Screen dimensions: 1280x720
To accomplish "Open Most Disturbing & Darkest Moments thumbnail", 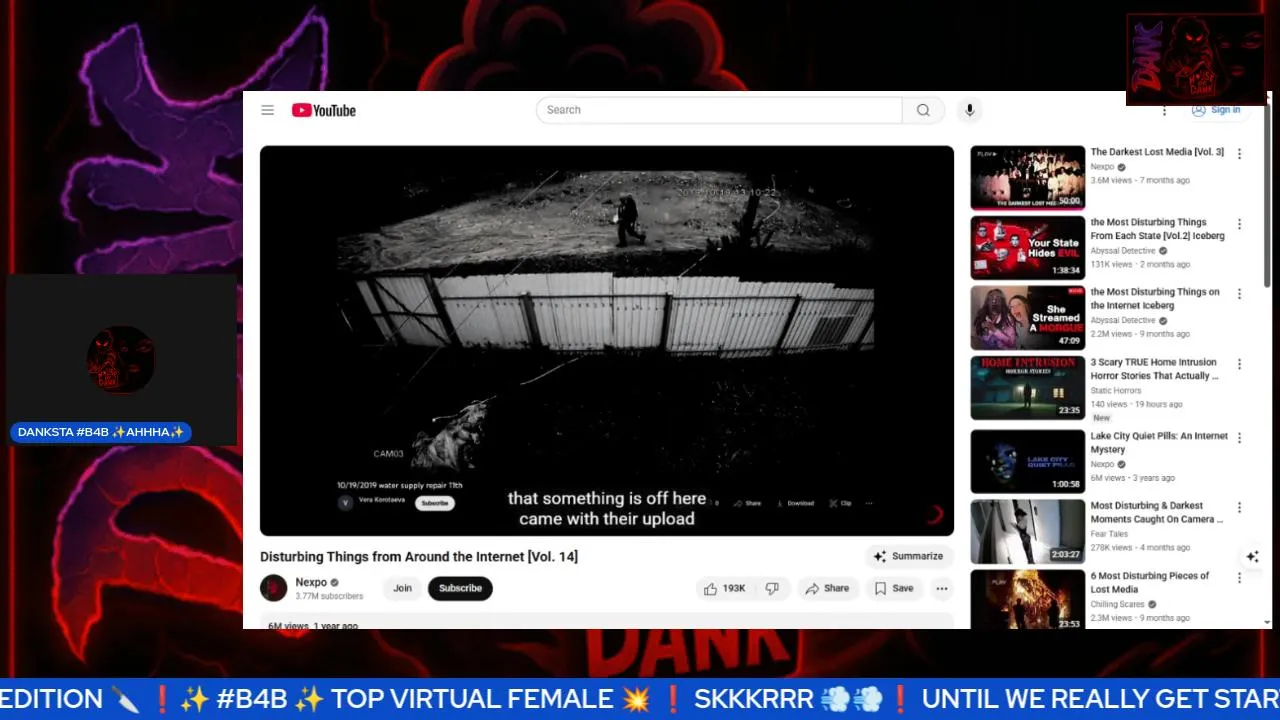I will click(x=1027, y=532).
